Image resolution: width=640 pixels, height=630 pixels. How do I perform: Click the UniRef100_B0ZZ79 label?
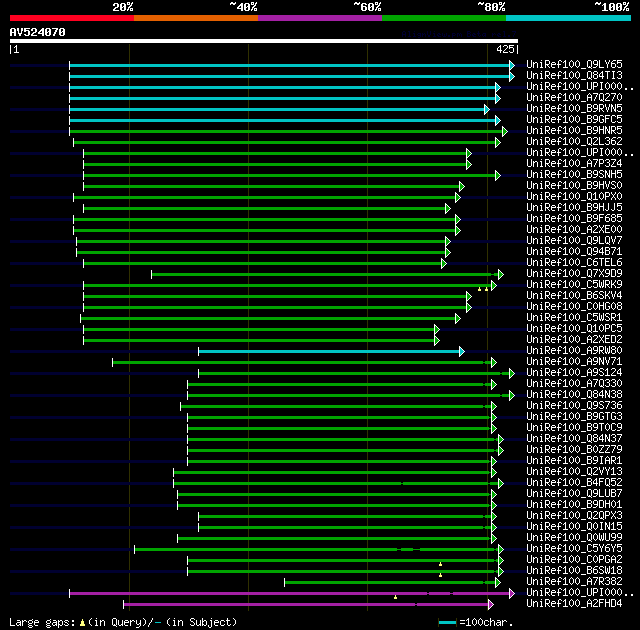pos(574,450)
